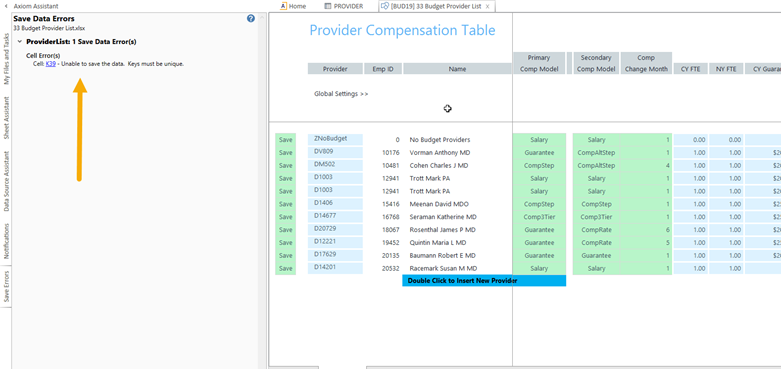Image resolution: width=781 pixels, height=369 pixels.
Task: Select provider code D14201 cell
Action: [335, 268]
